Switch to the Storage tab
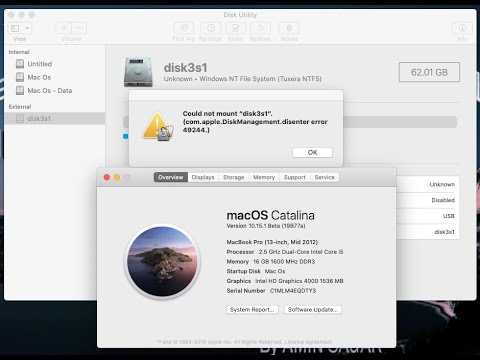This screenshot has width=480, height=360. click(234, 177)
